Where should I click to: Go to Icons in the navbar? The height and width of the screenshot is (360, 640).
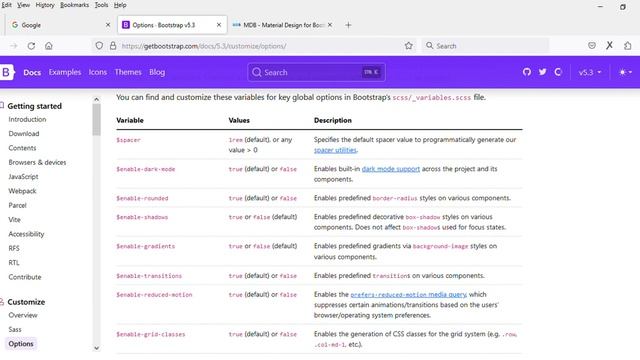coord(98,72)
